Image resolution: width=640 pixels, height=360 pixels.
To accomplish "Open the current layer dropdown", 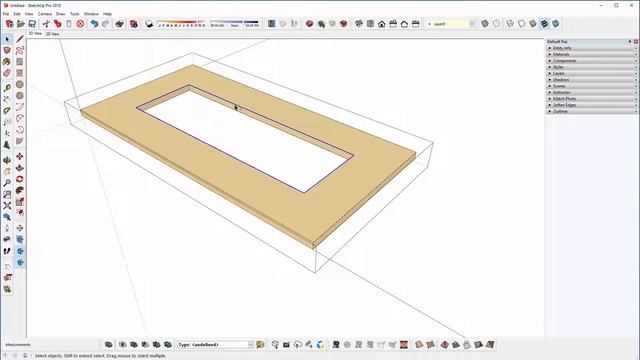I will coord(472,24).
